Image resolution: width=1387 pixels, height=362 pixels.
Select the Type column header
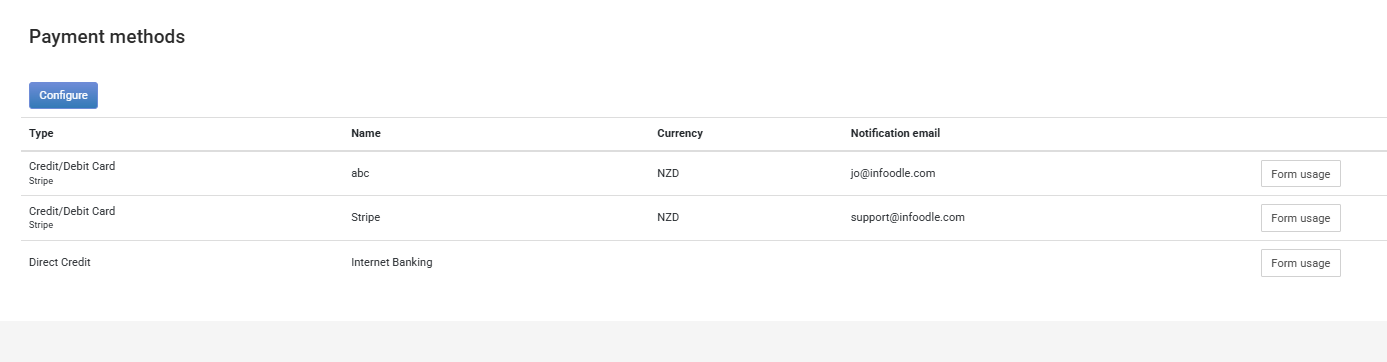pyautogui.click(x=41, y=133)
